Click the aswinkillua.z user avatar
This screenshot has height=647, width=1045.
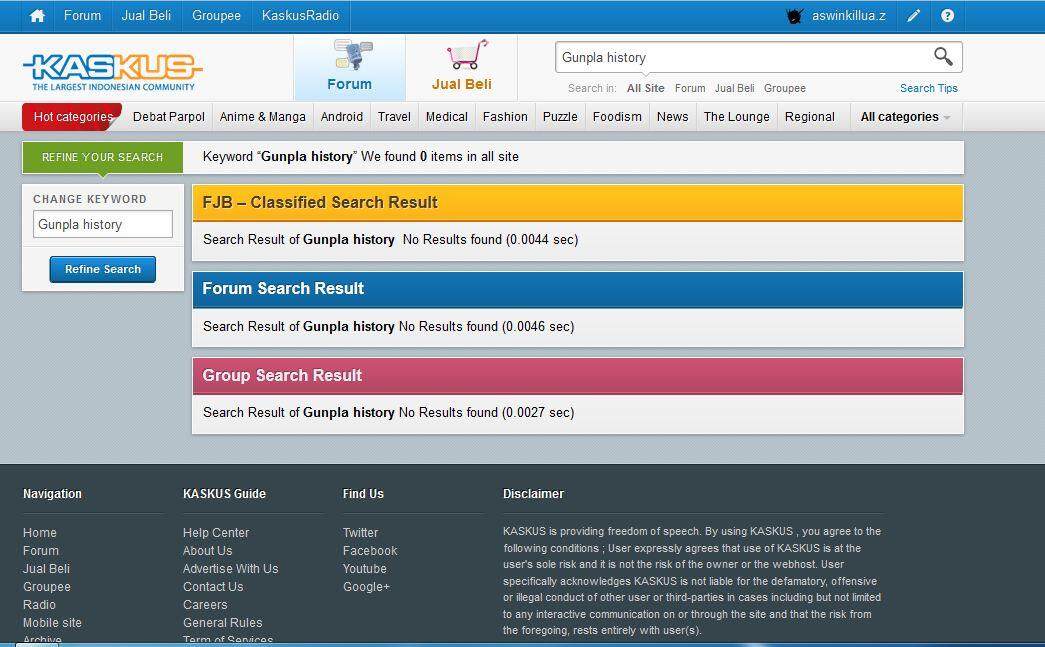[x=794, y=15]
